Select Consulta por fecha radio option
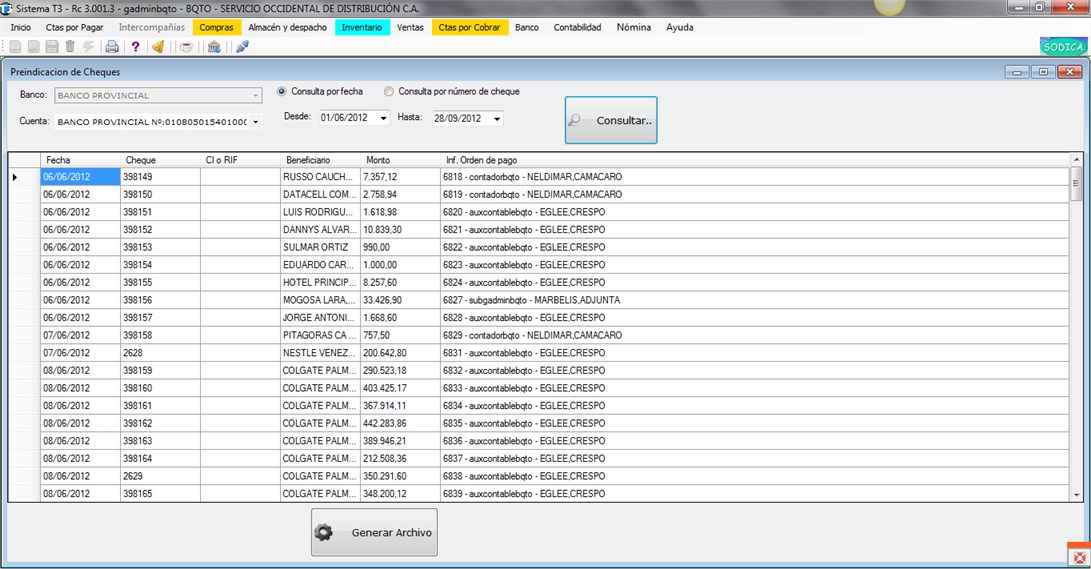Screen dimensions: 1091x569 (x=282, y=91)
